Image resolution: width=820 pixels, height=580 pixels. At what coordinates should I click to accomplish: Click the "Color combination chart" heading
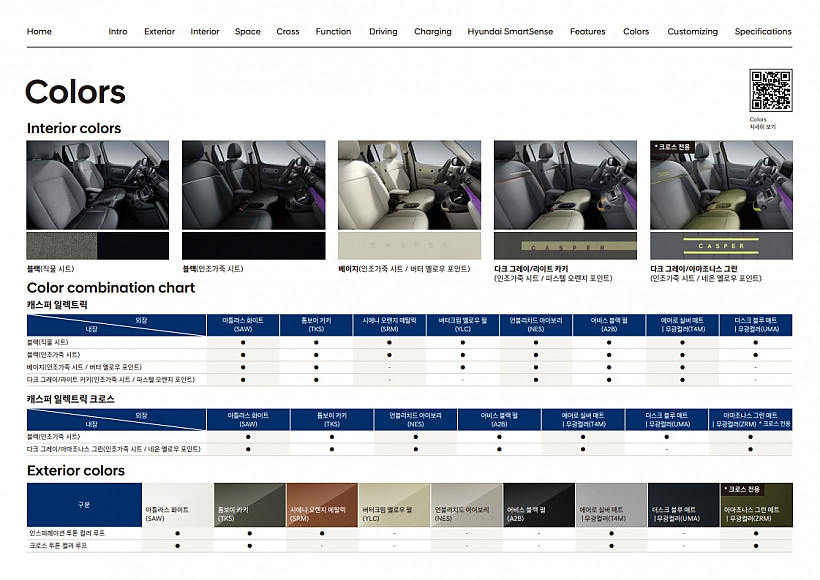(x=111, y=288)
